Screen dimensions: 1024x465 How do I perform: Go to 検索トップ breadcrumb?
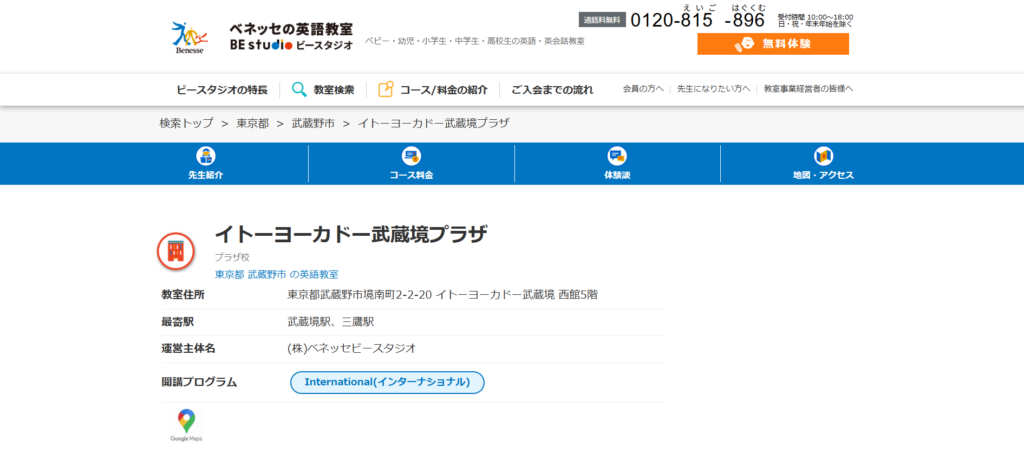click(x=187, y=123)
